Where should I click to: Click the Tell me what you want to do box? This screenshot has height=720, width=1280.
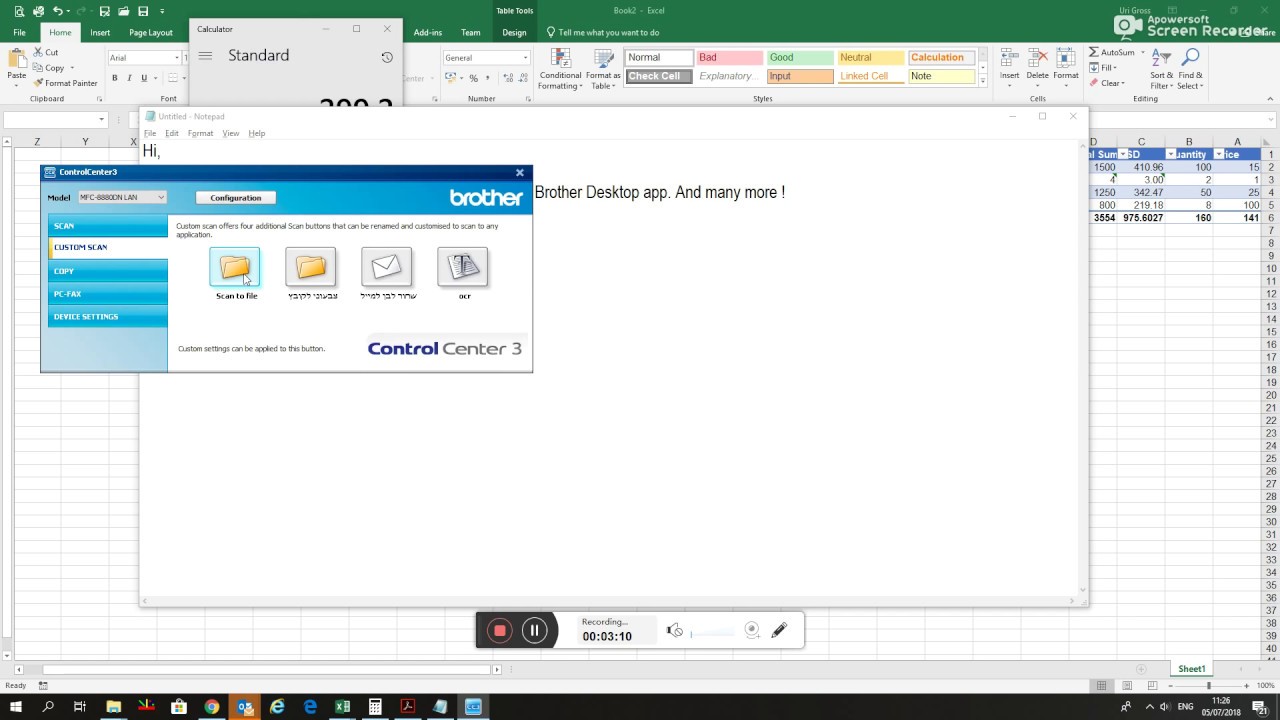[603, 32]
